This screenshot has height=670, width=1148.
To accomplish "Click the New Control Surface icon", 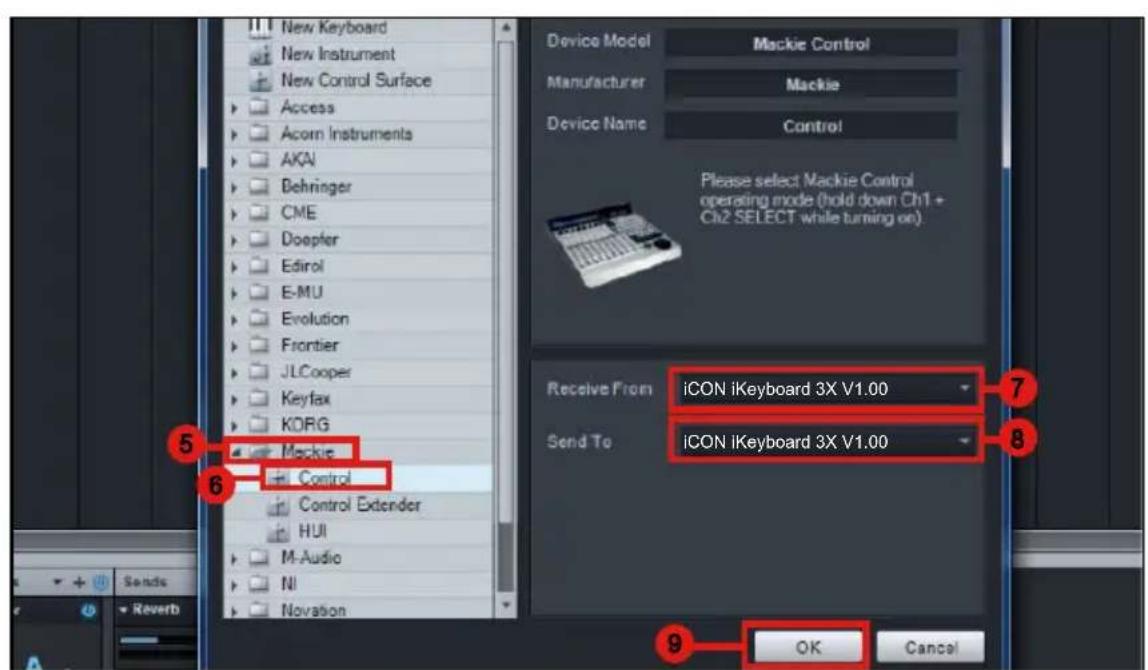I will (260, 81).
